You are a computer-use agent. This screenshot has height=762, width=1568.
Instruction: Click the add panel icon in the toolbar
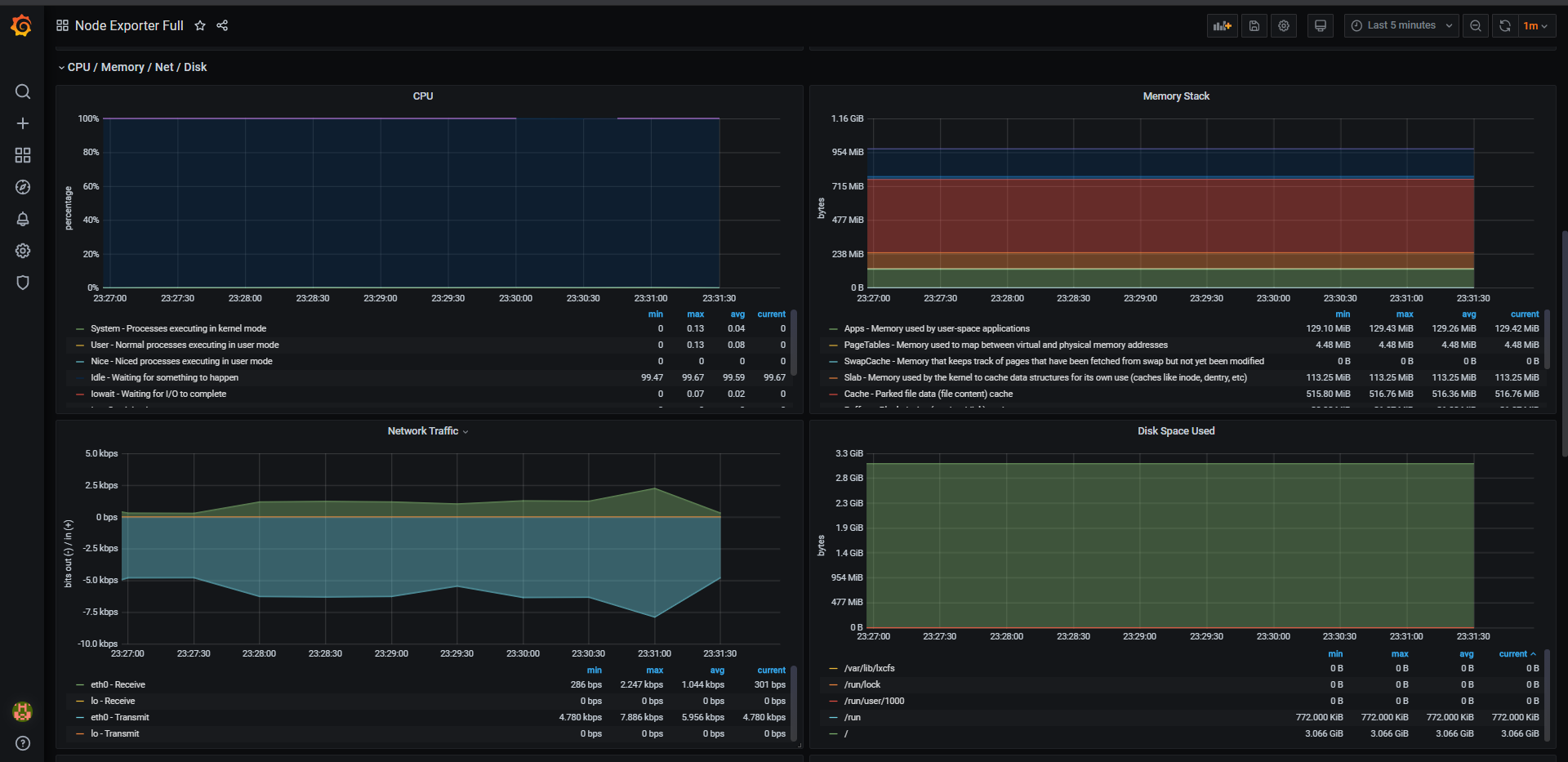coord(1222,25)
